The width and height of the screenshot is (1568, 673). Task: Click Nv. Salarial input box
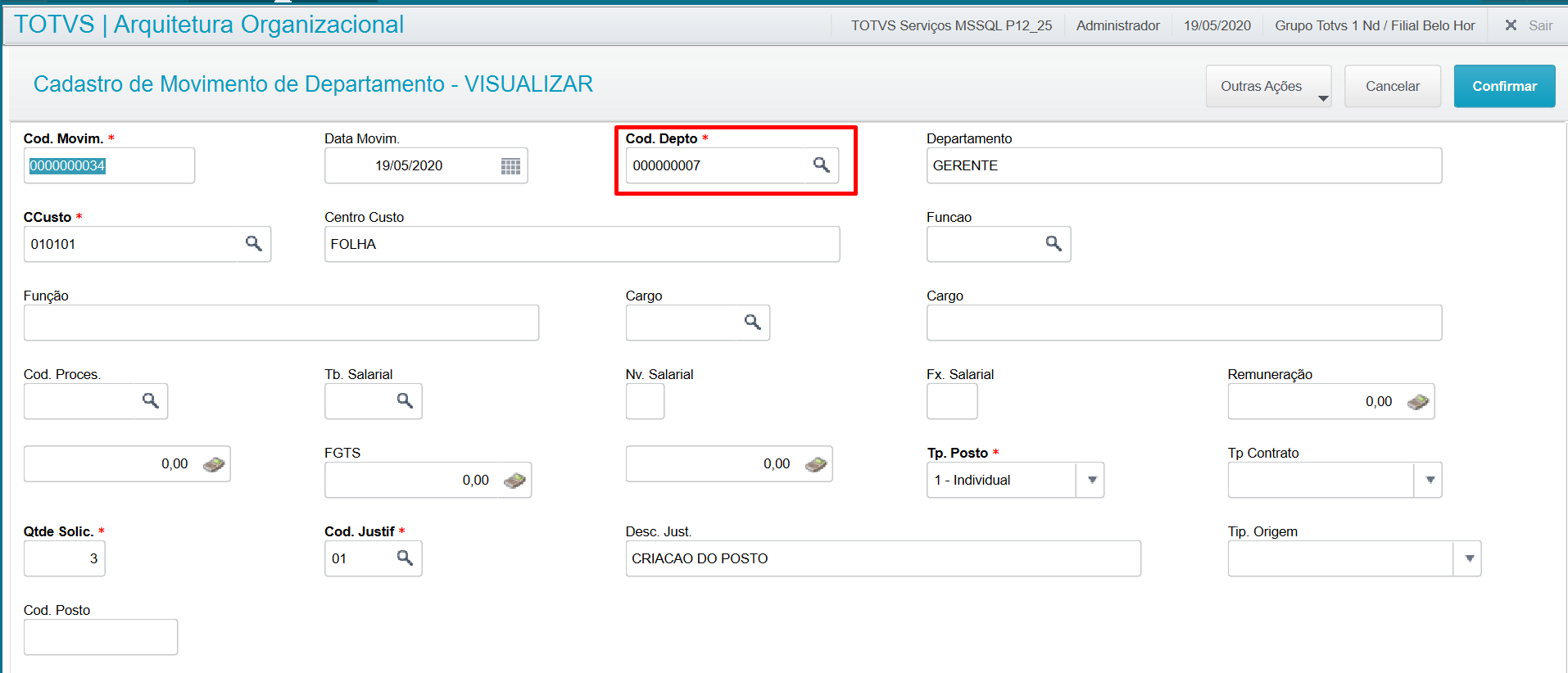[x=645, y=401]
